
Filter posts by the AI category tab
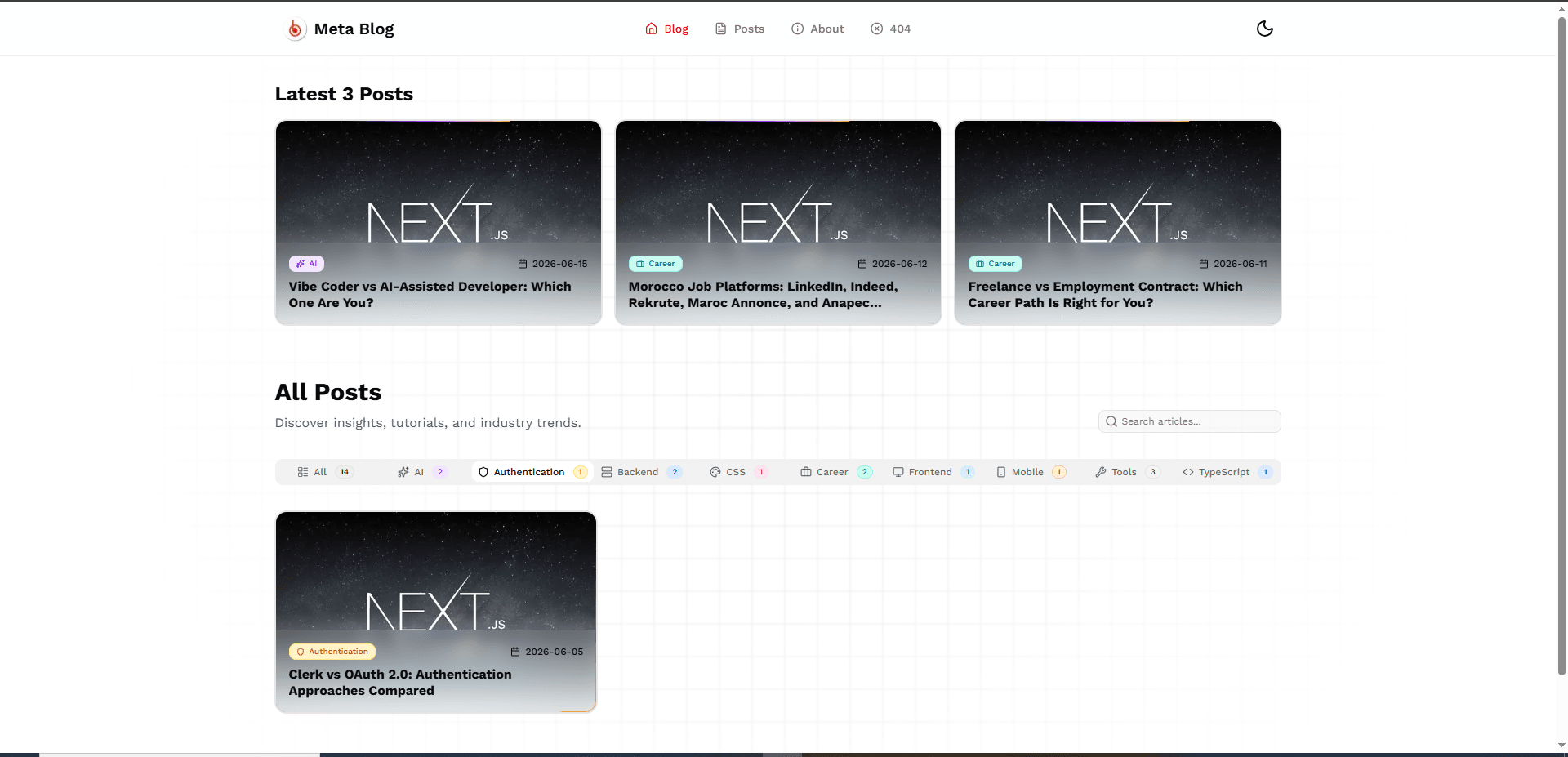[x=422, y=472]
